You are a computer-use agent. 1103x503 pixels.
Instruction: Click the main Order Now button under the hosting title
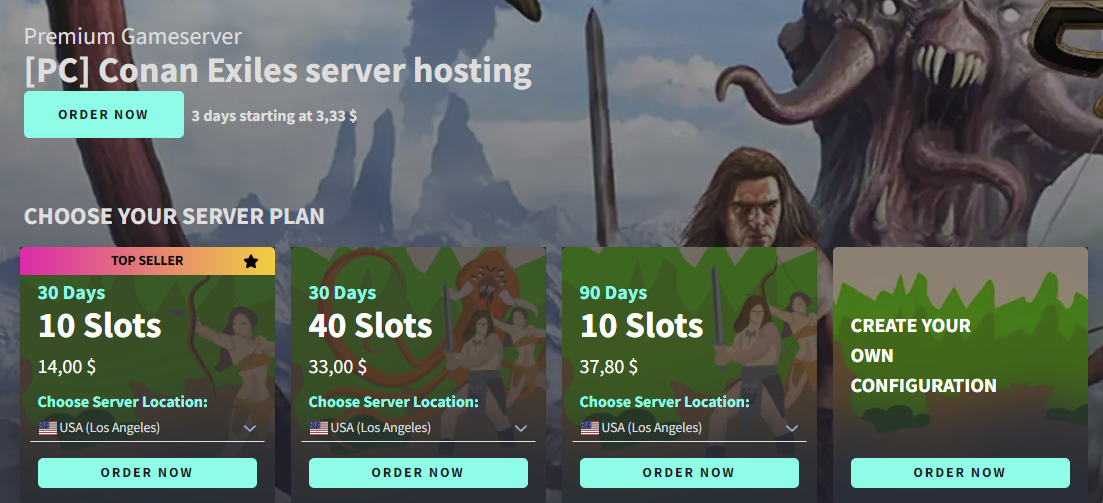tap(103, 115)
